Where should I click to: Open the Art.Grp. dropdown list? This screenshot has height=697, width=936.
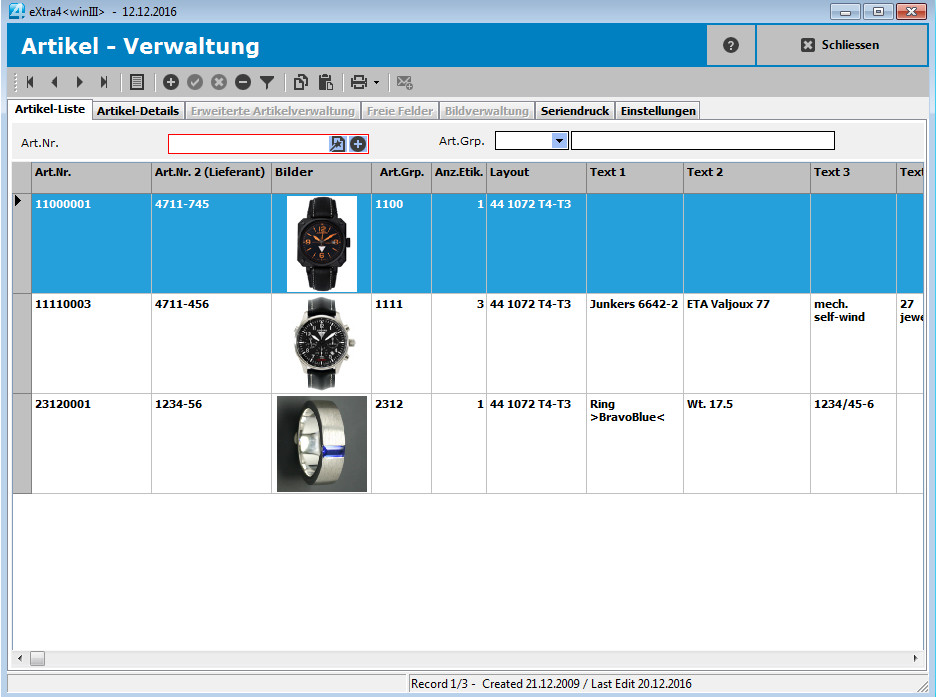point(560,141)
